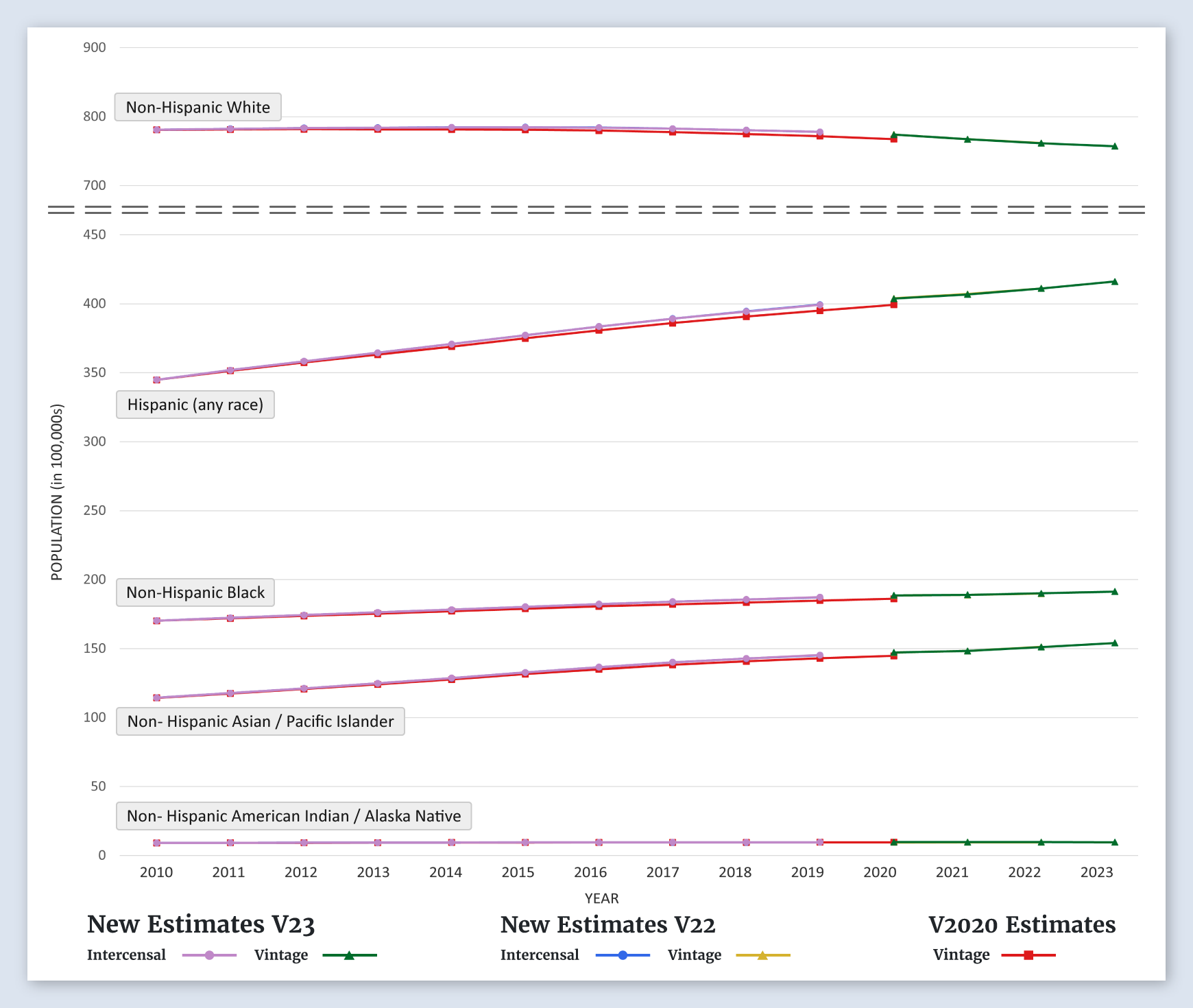The height and width of the screenshot is (1008, 1193).
Task: Click the 2019 purple circle on Non-Hispanic Black line
Action: click(x=820, y=598)
